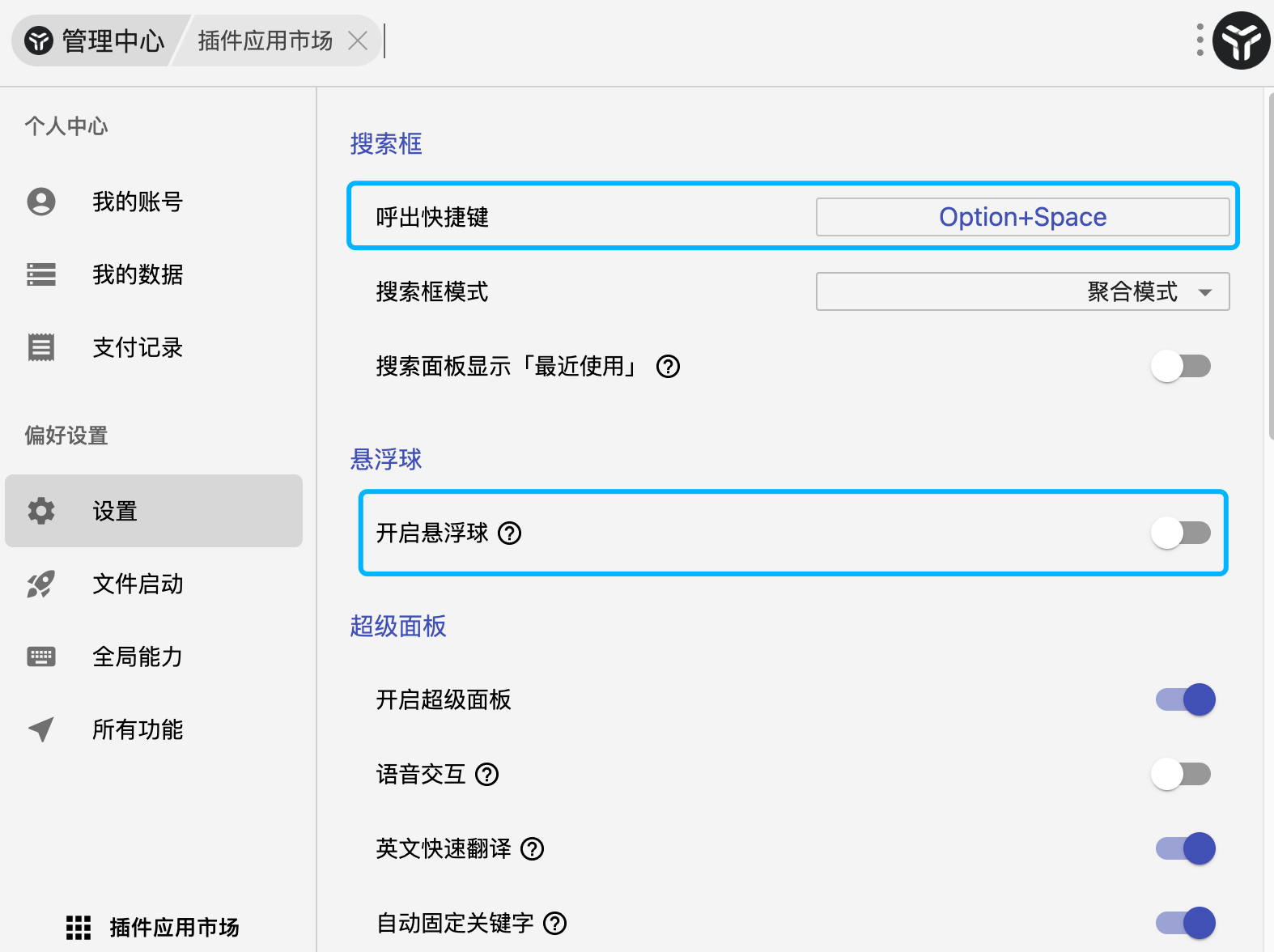Toggle 搜索面板显示「最近使用」 switch on
Screen dimensions: 1274x952
click(1181, 366)
